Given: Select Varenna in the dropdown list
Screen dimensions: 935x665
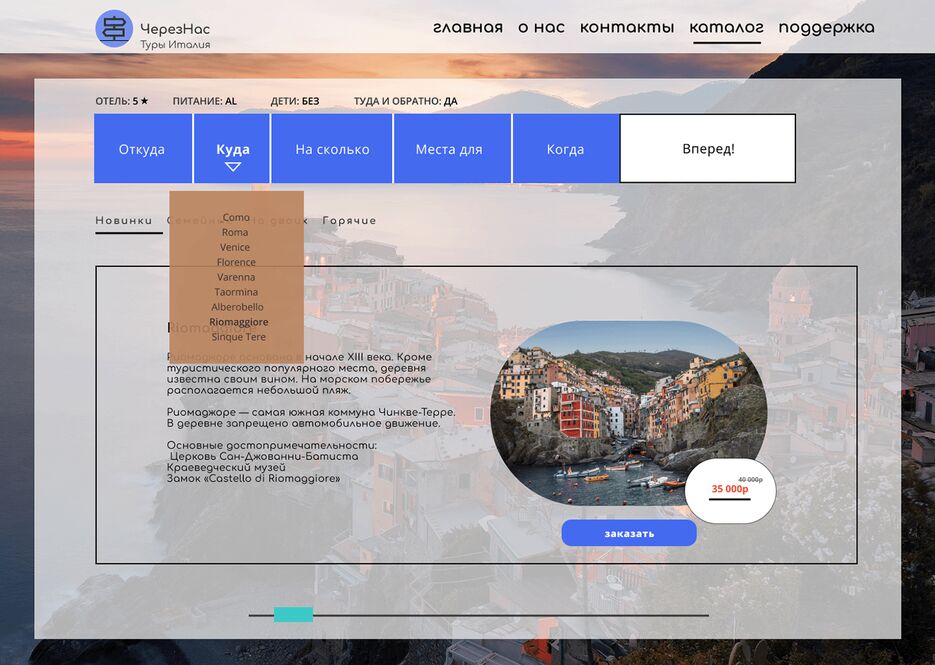Looking at the screenshot, I should click(236, 277).
